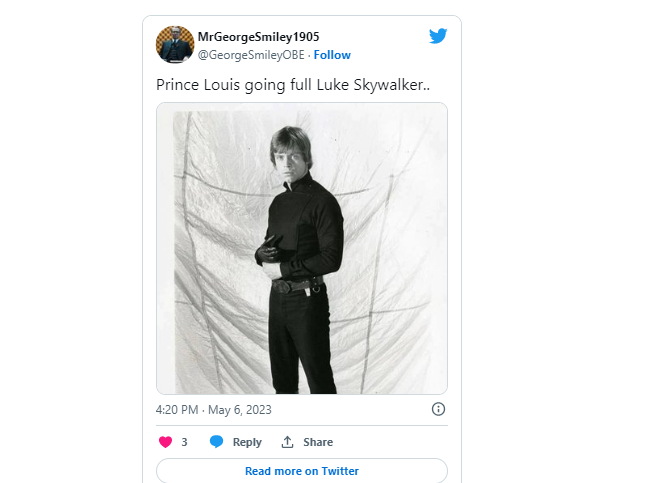Click the belt buckle in the photo
Image resolution: width=647 pixels, height=483 pixels.
(x=283, y=286)
